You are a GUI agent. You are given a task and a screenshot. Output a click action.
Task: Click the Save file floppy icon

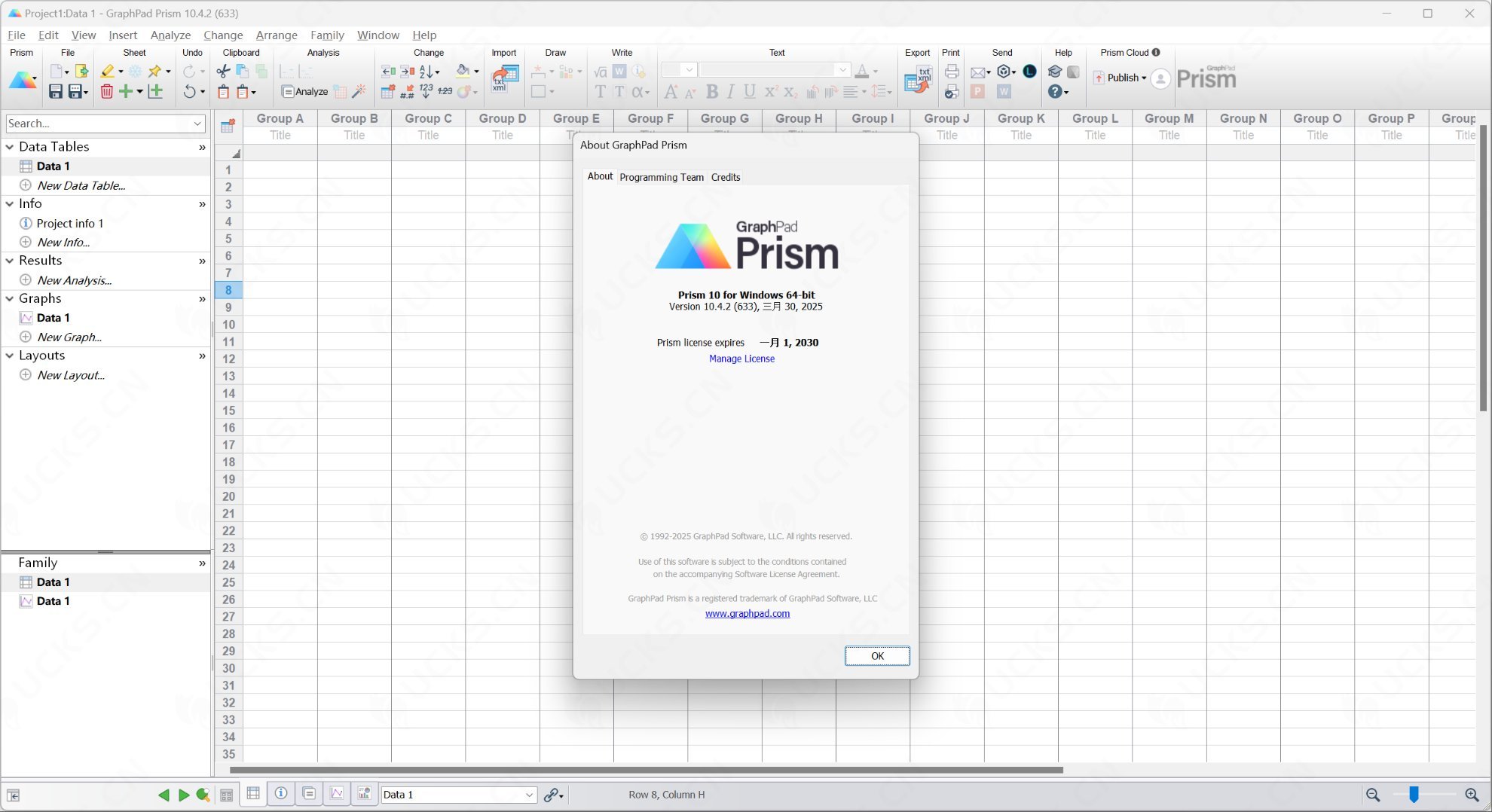(55, 91)
